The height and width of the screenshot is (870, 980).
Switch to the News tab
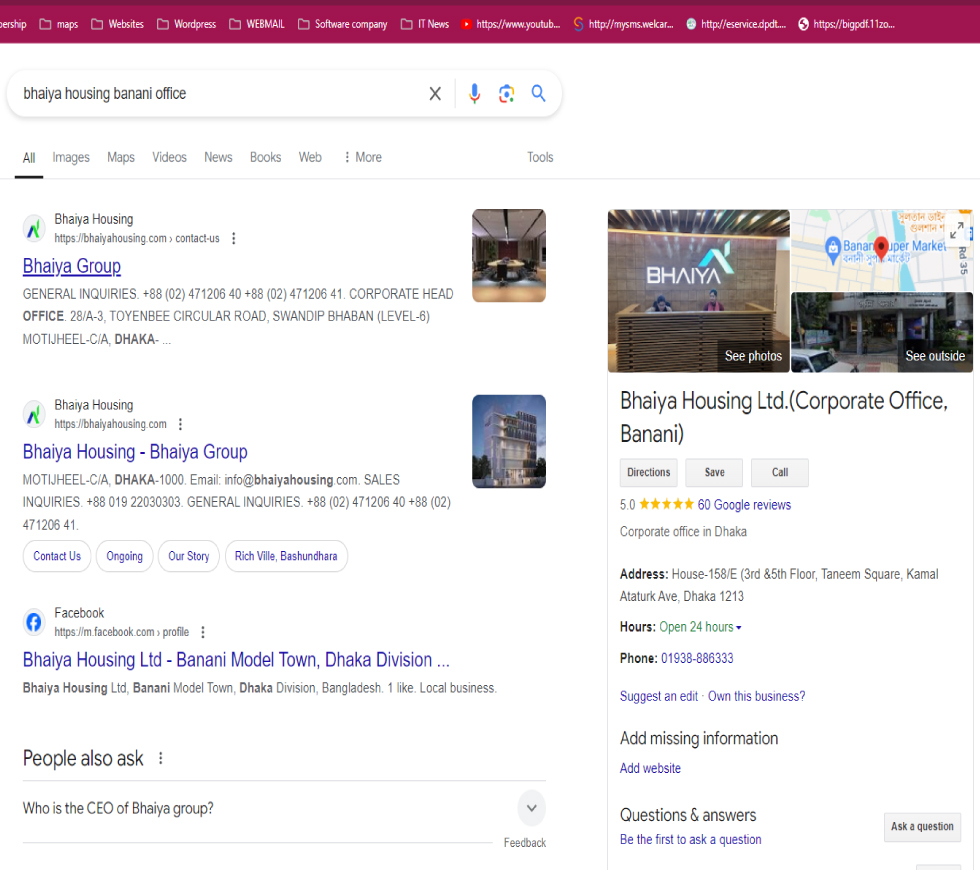tap(218, 158)
